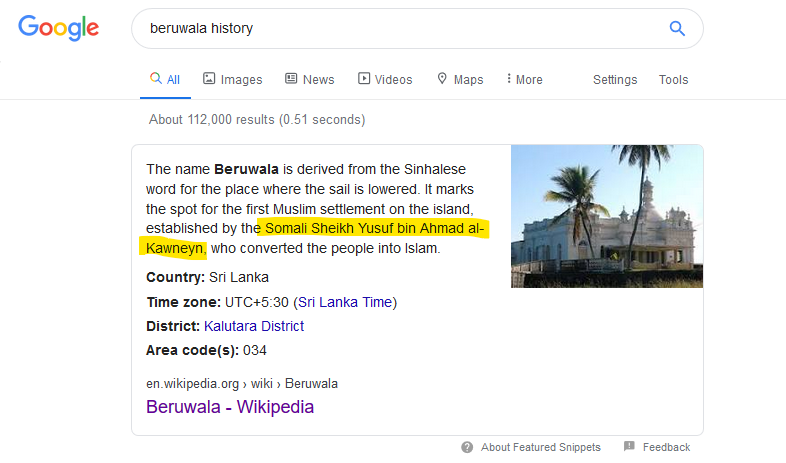
Task: Click the About Featured Snippets link
Action: point(541,447)
